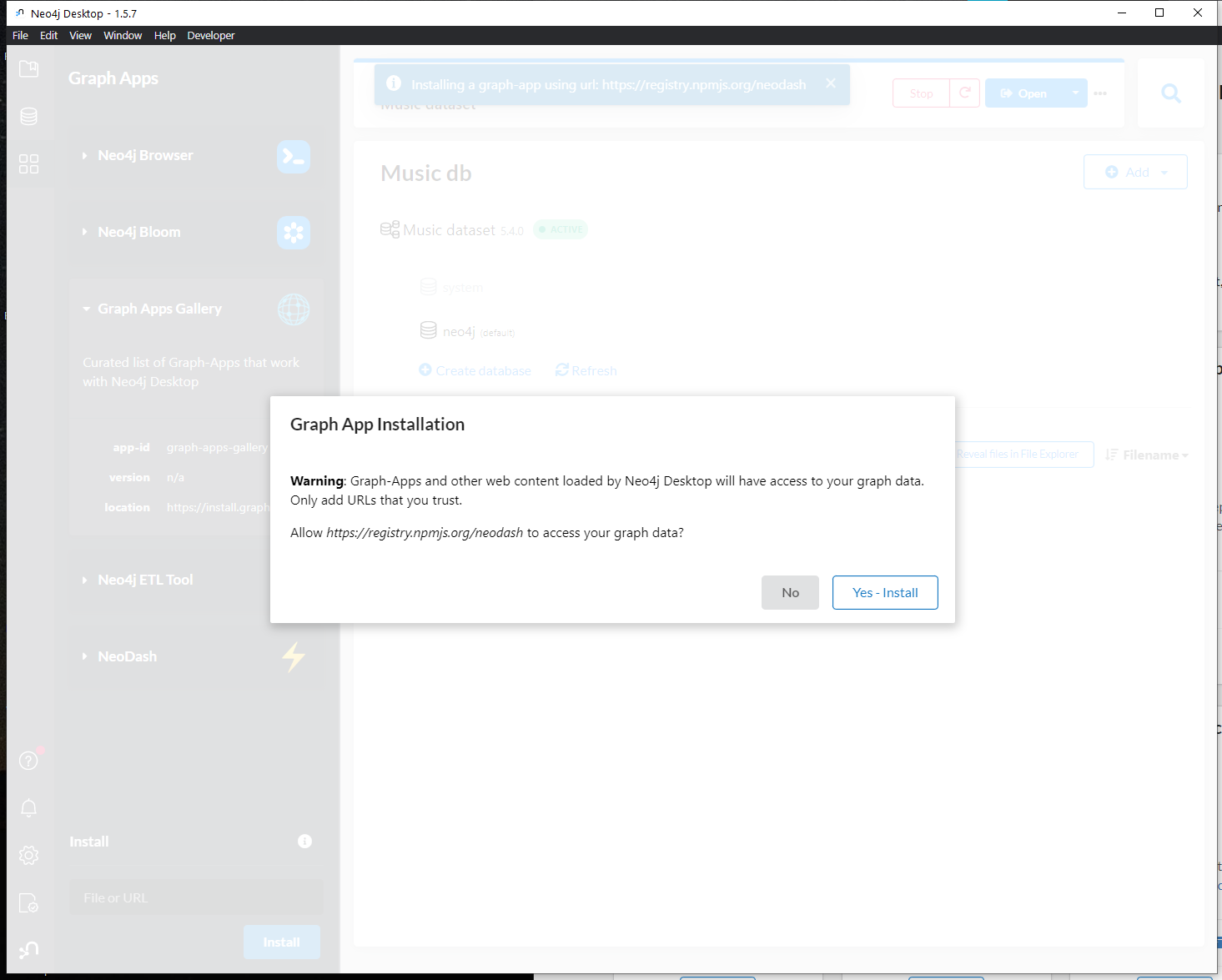Viewport: 1222px width, 980px height.
Task: Dismiss the dialog with the No button
Action: click(789, 592)
